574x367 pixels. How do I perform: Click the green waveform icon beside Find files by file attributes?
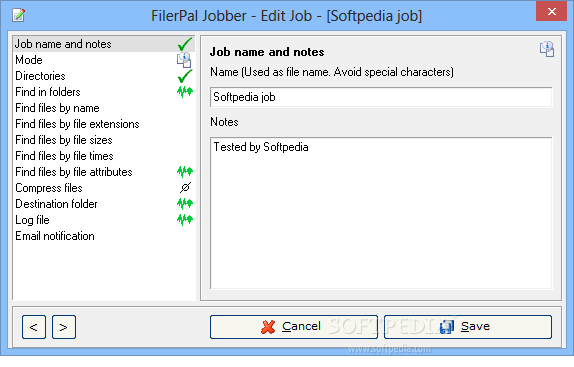[185, 171]
